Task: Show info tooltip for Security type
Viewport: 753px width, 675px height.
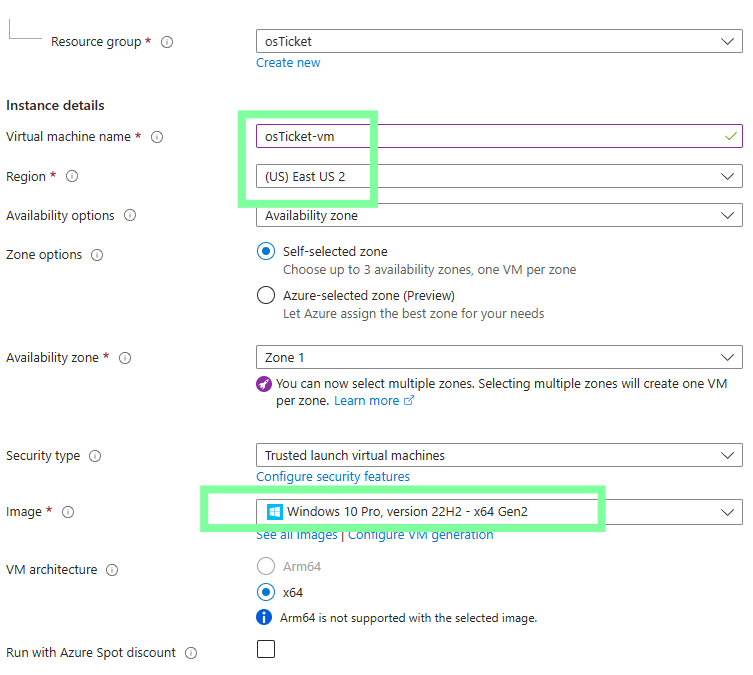Action: point(95,456)
